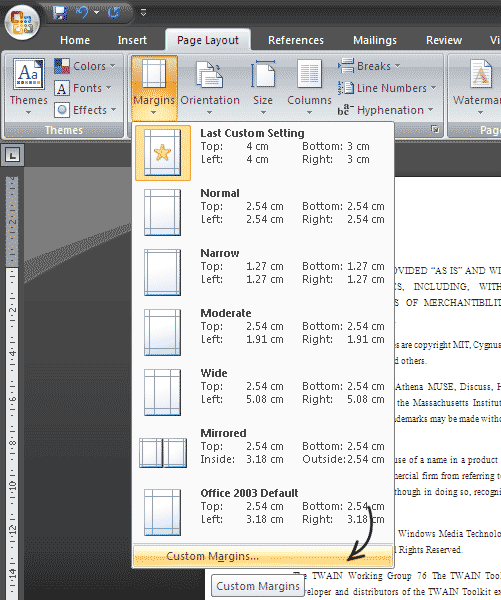Click the 'MERCHANTIBILI' word in document
The image size is (501, 600).
462,303
